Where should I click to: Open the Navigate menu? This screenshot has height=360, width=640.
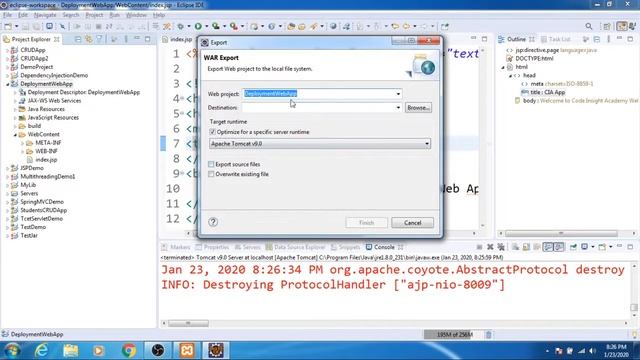pyautogui.click(x=45, y=15)
